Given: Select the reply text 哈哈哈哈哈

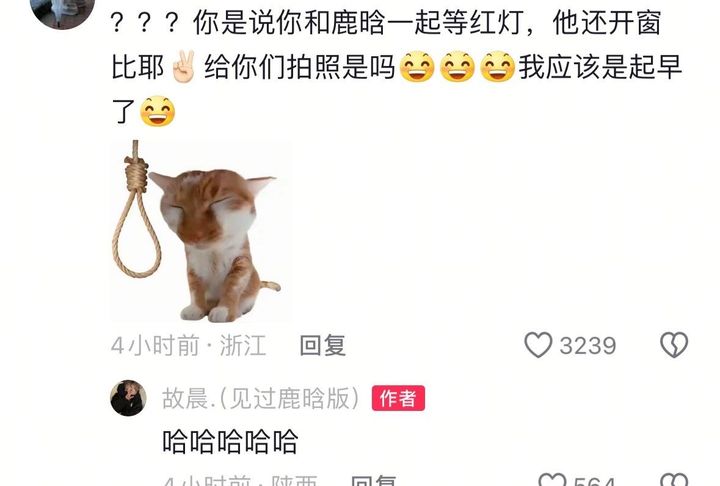Looking at the screenshot, I should 231,441.
